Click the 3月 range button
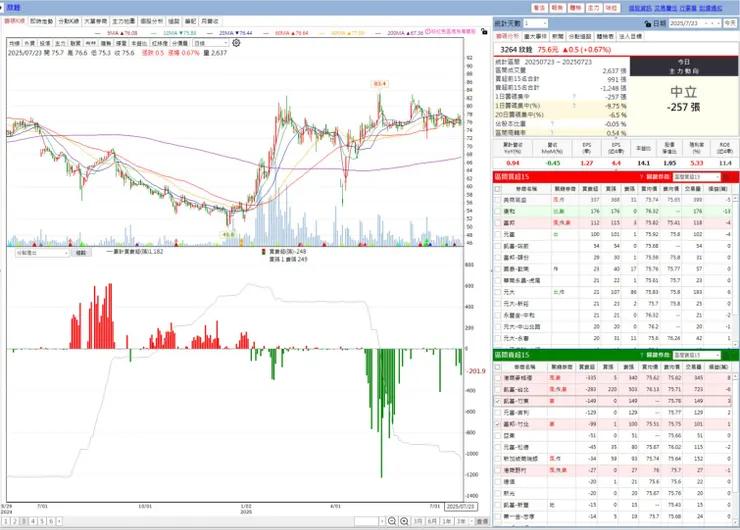This screenshot has height=530, width=740. [x=418, y=522]
